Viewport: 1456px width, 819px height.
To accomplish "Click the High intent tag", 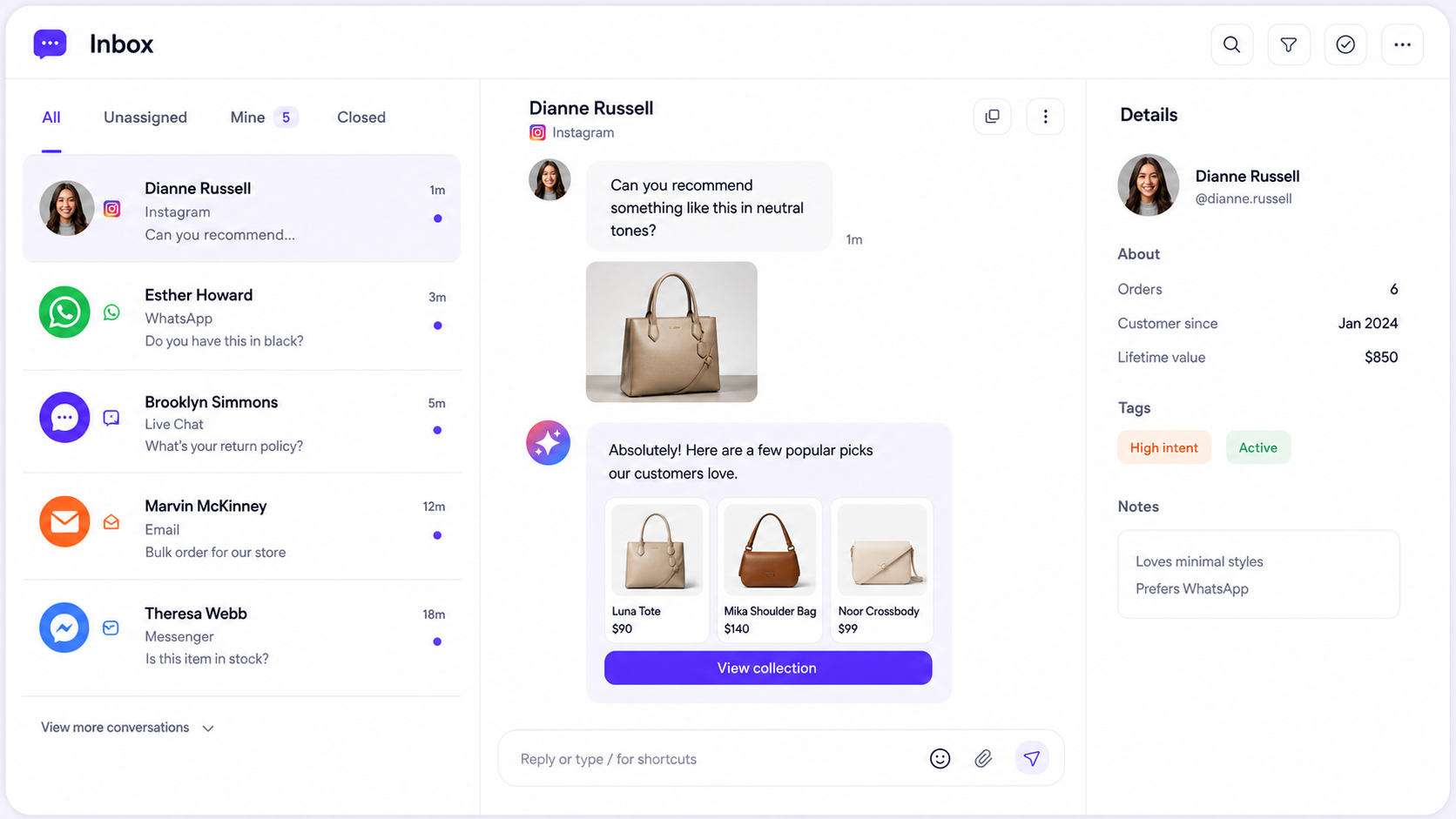I will [1164, 447].
